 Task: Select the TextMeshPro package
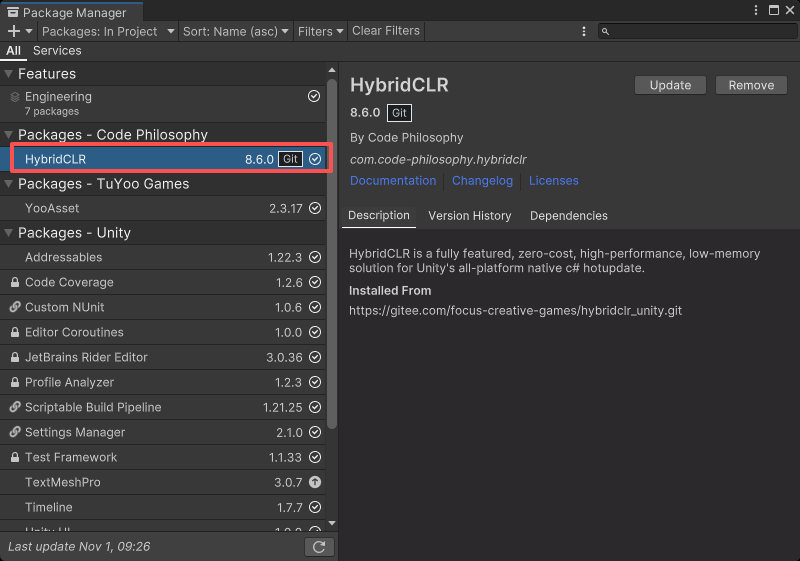(x=163, y=482)
